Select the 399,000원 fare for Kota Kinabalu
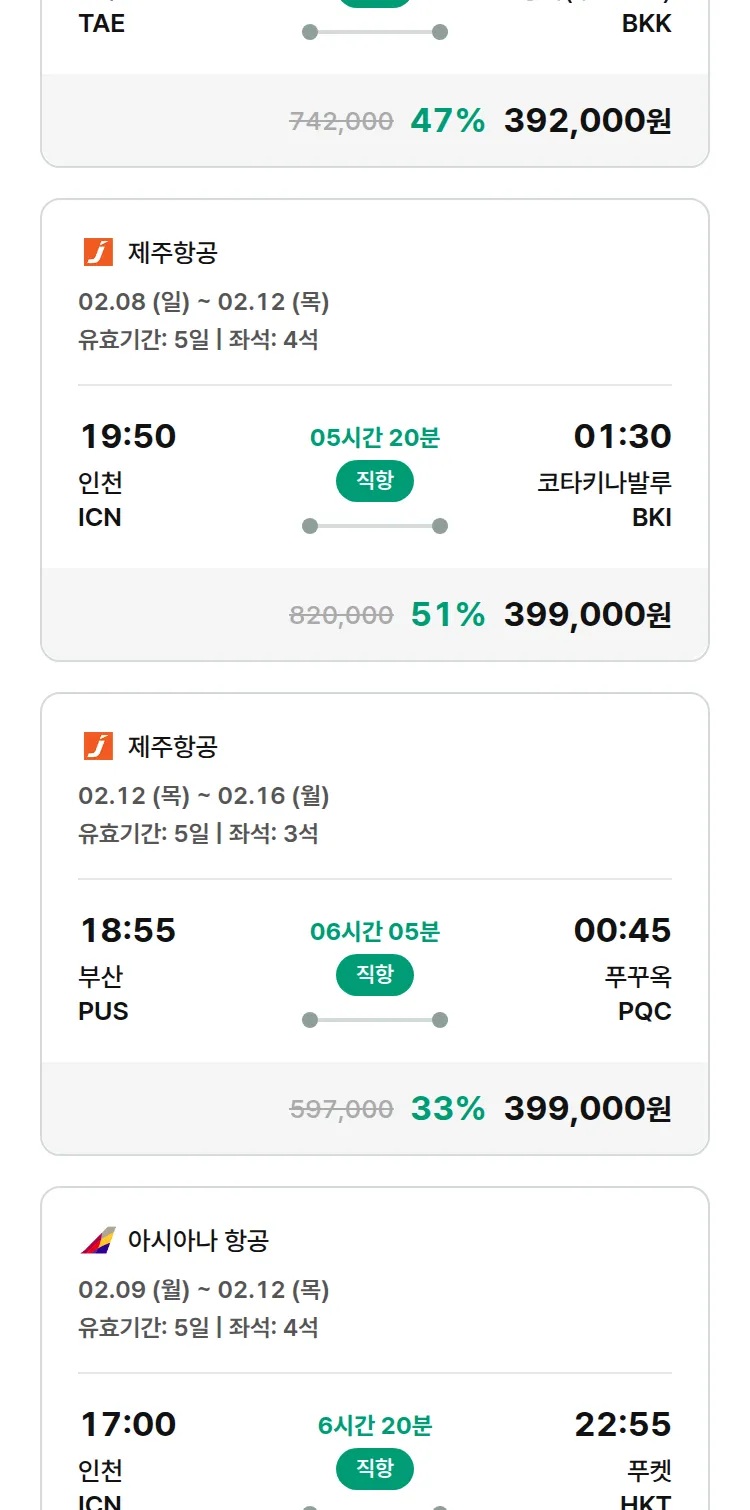Screen dimensions: 750x1510 (x=587, y=615)
